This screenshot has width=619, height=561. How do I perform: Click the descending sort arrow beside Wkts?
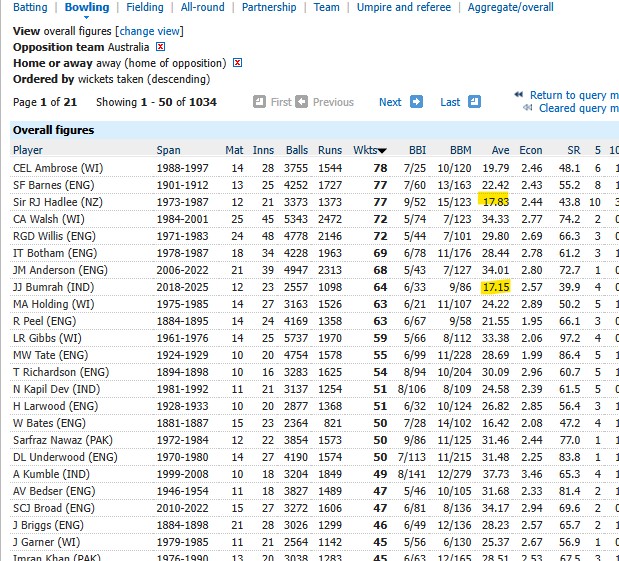point(381,151)
